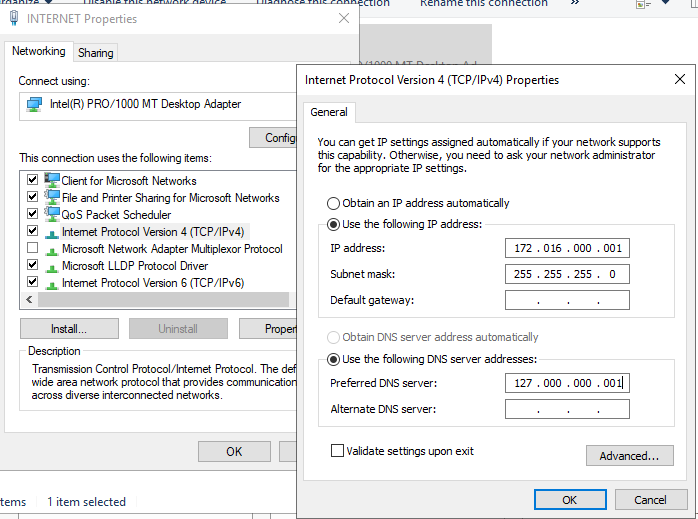Open Advanced... TCP/IP settings
This screenshot has width=698, height=519.
coord(629,456)
